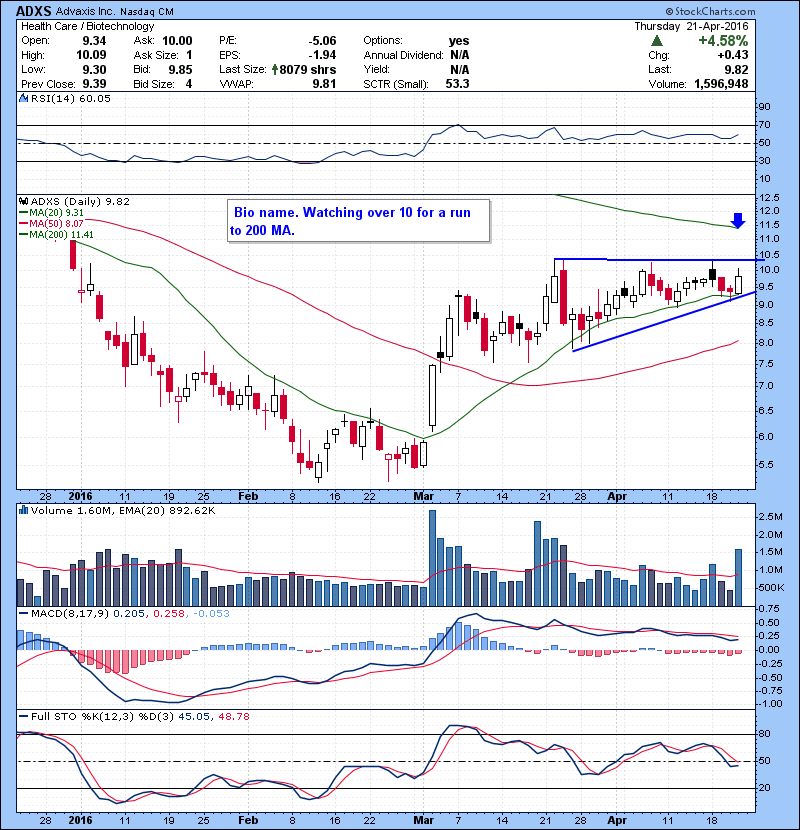Click the 'Bio name. Watching over 10' annotation box
800x830 pixels.
[x=358, y=221]
